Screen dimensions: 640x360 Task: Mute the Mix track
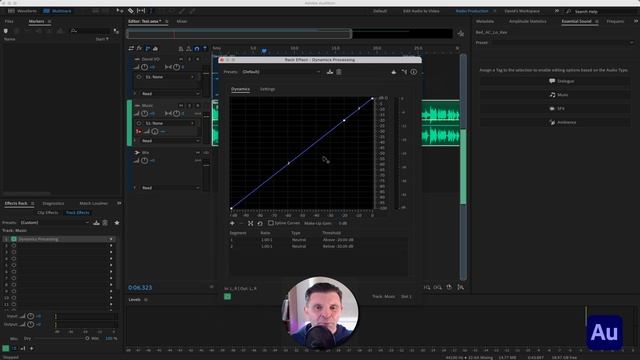pyautogui.click(x=198, y=153)
